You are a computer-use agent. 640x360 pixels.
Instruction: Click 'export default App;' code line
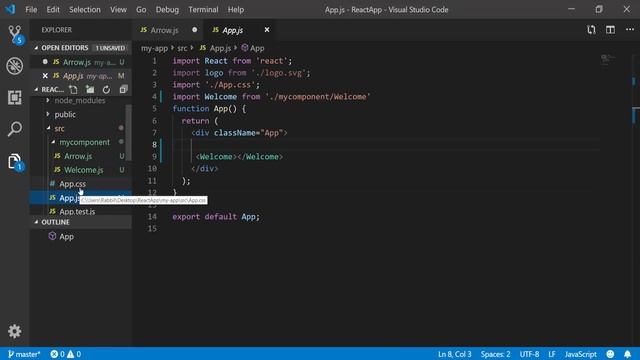click(216, 216)
